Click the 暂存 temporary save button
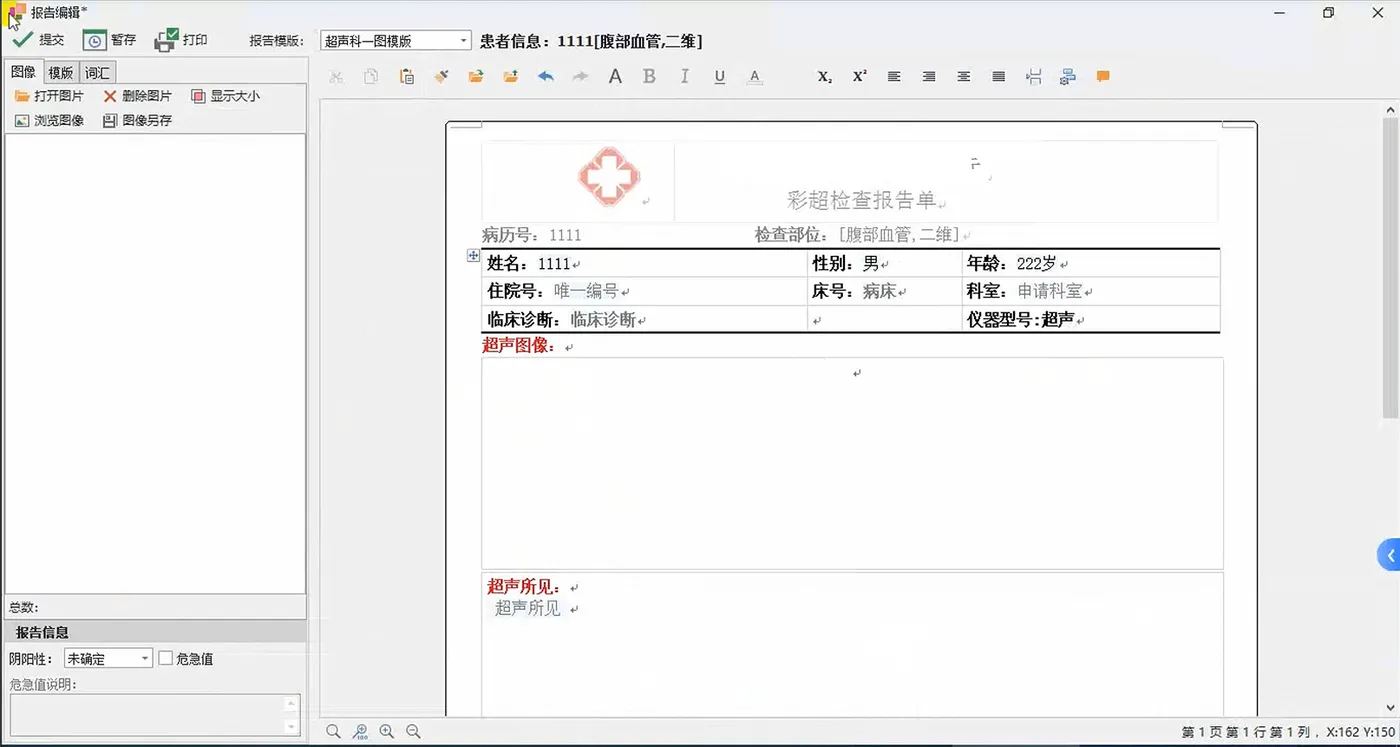1400x747 pixels. pos(109,40)
